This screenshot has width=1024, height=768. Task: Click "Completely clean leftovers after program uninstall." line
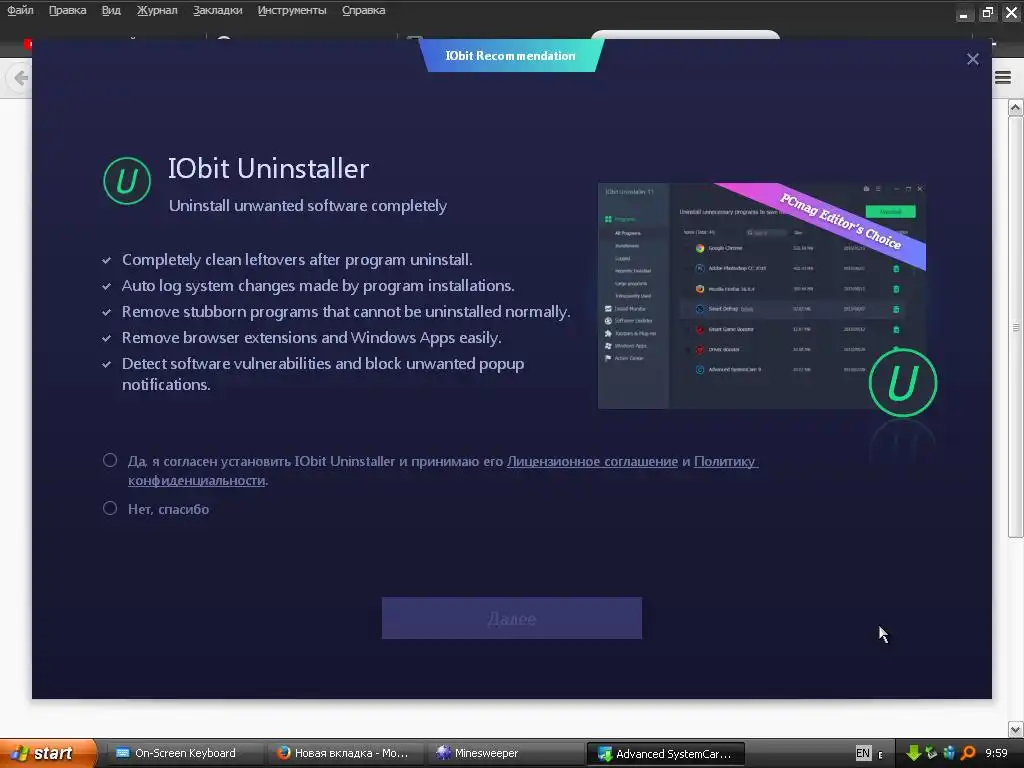click(x=297, y=259)
